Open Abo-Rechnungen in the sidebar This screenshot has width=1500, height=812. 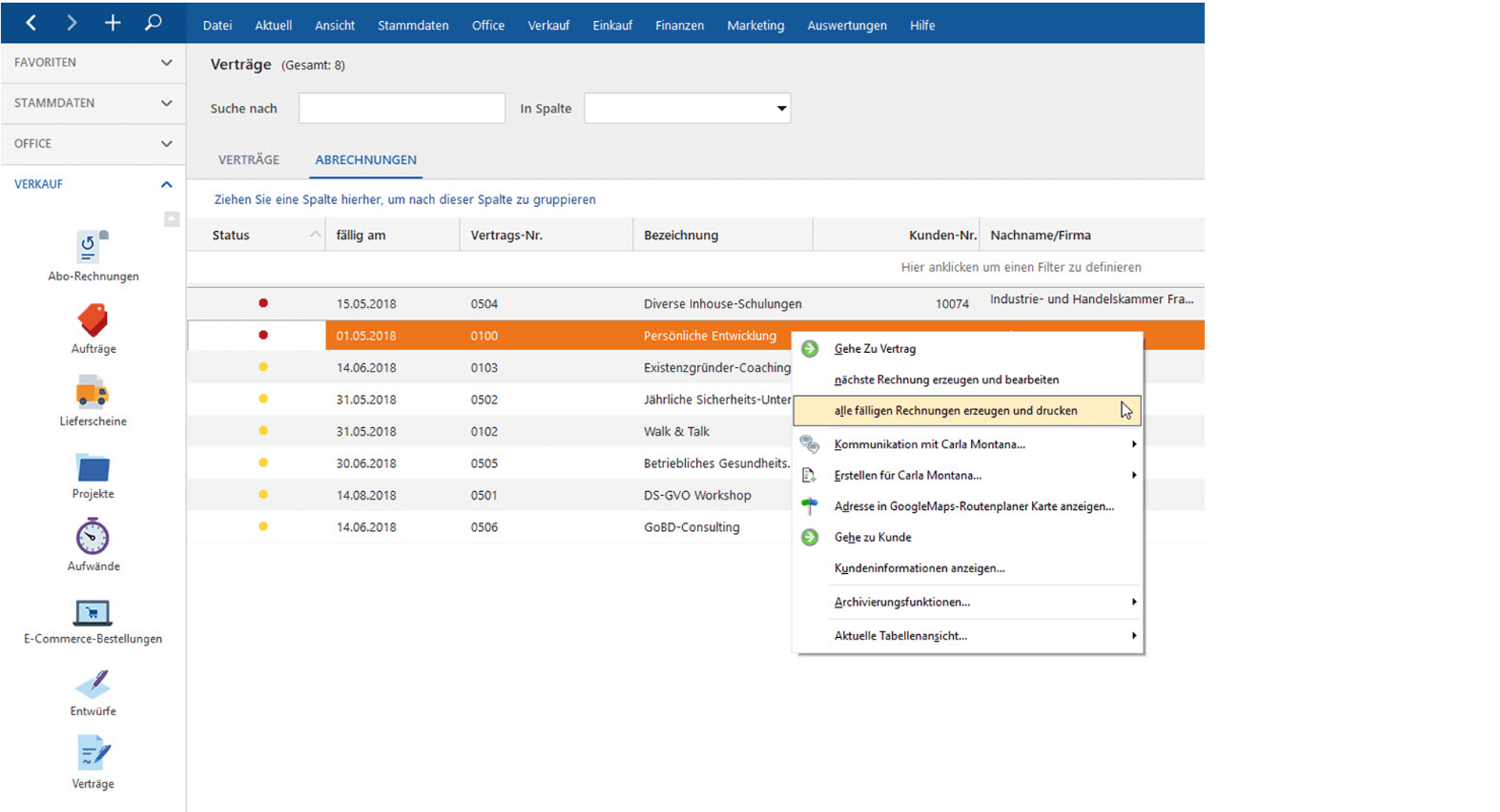[93, 256]
